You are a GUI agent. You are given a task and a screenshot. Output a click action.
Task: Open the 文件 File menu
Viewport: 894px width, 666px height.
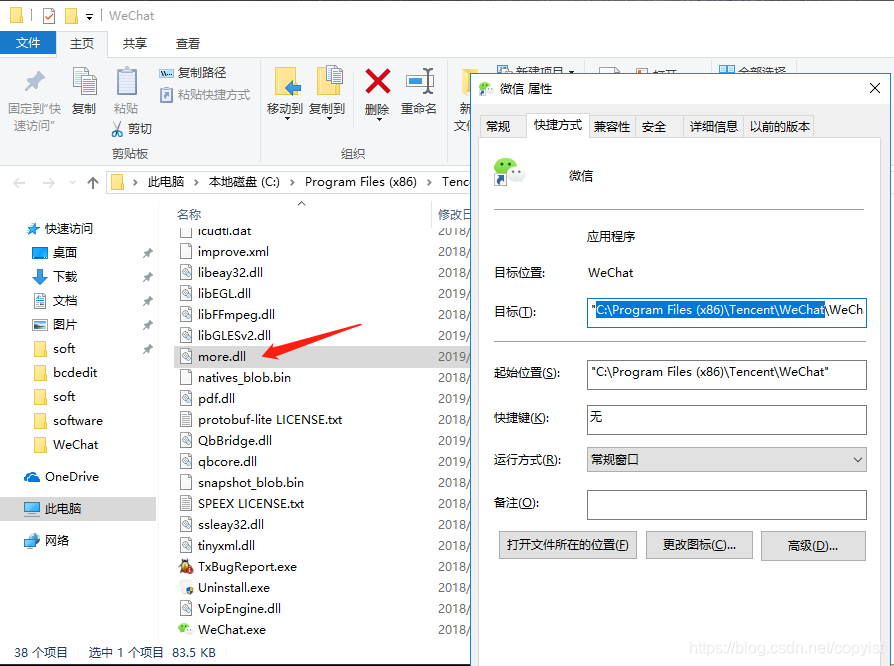click(28, 43)
